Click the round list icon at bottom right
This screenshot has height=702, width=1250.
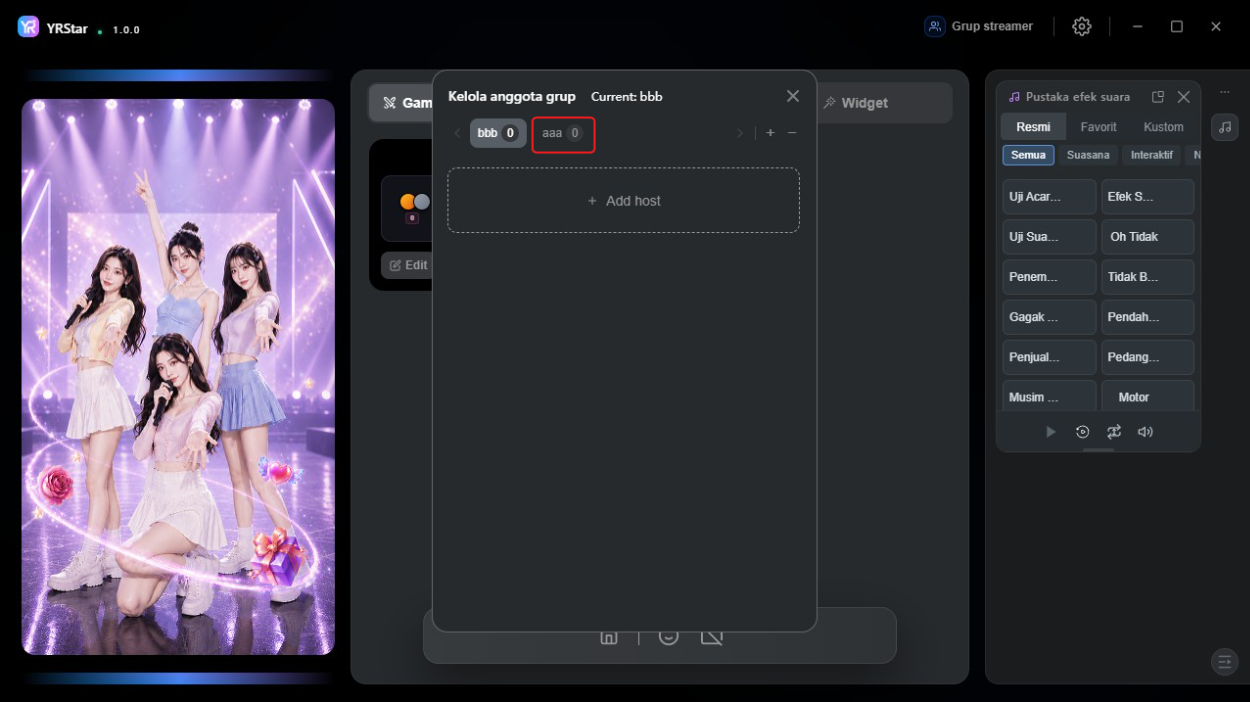(1225, 661)
